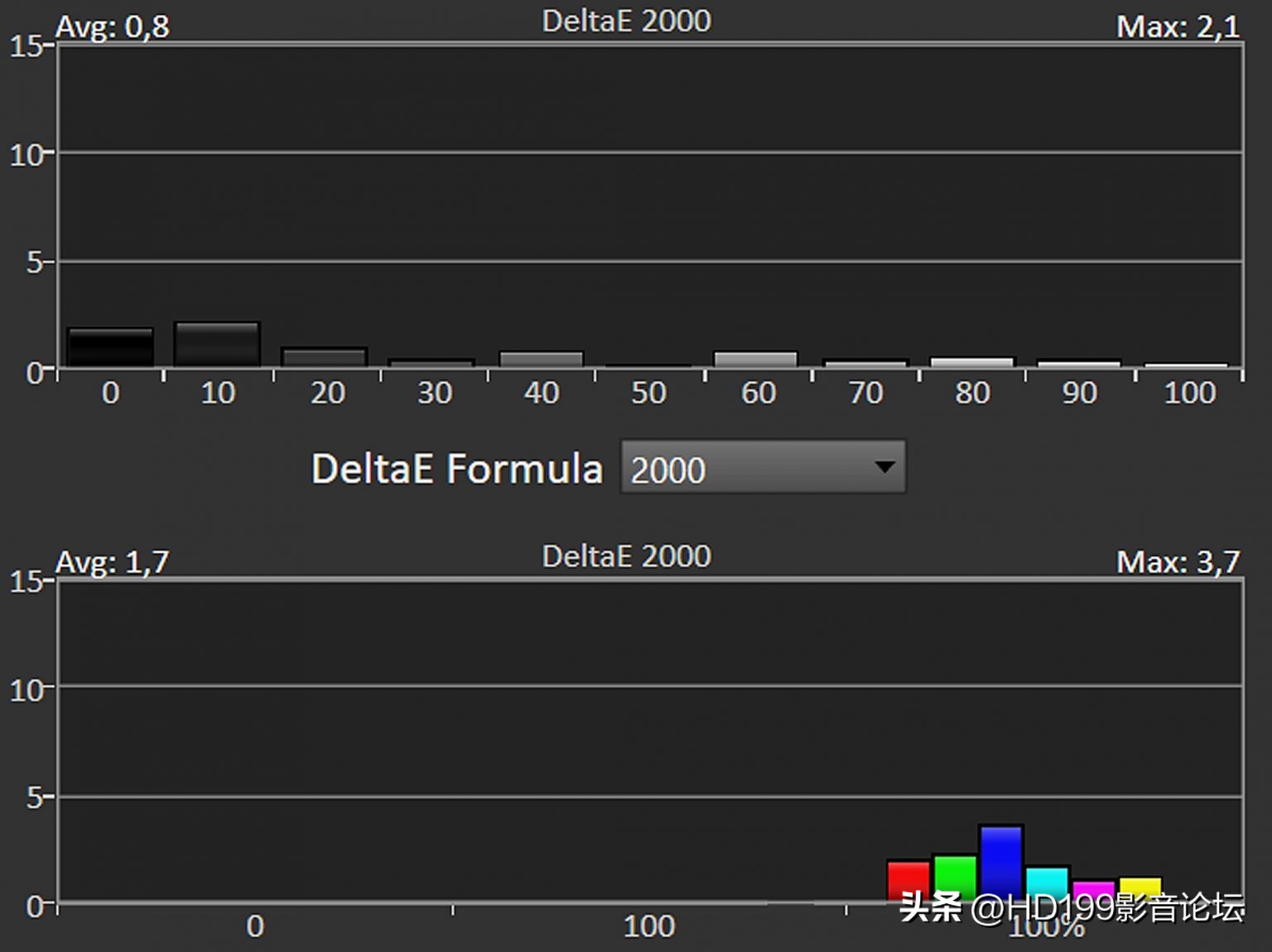The width and height of the screenshot is (1272, 952).
Task: Click the grayscale bar at 20 percent
Action: pyautogui.click(x=324, y=357)
